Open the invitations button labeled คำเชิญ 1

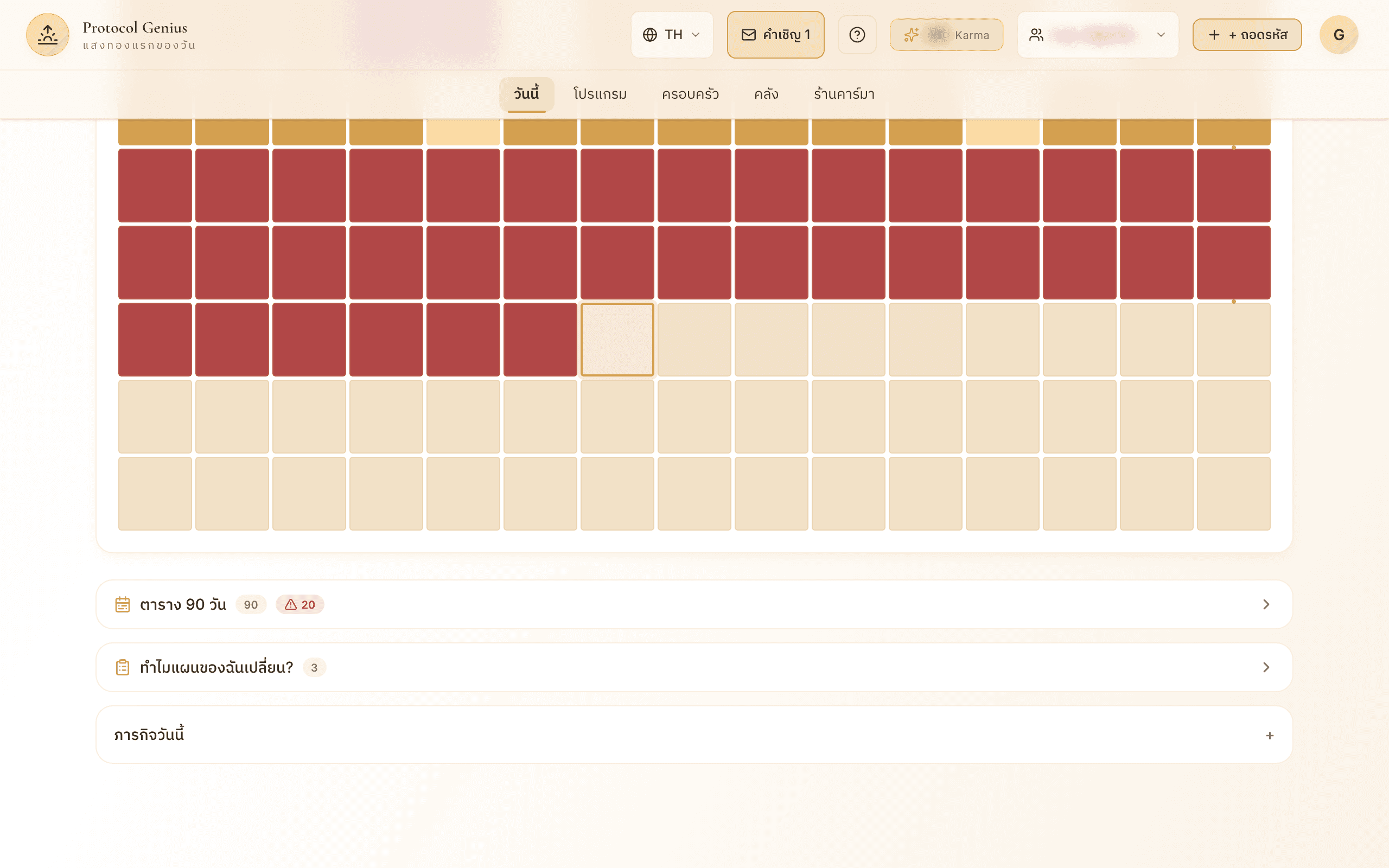click(775, 34)
